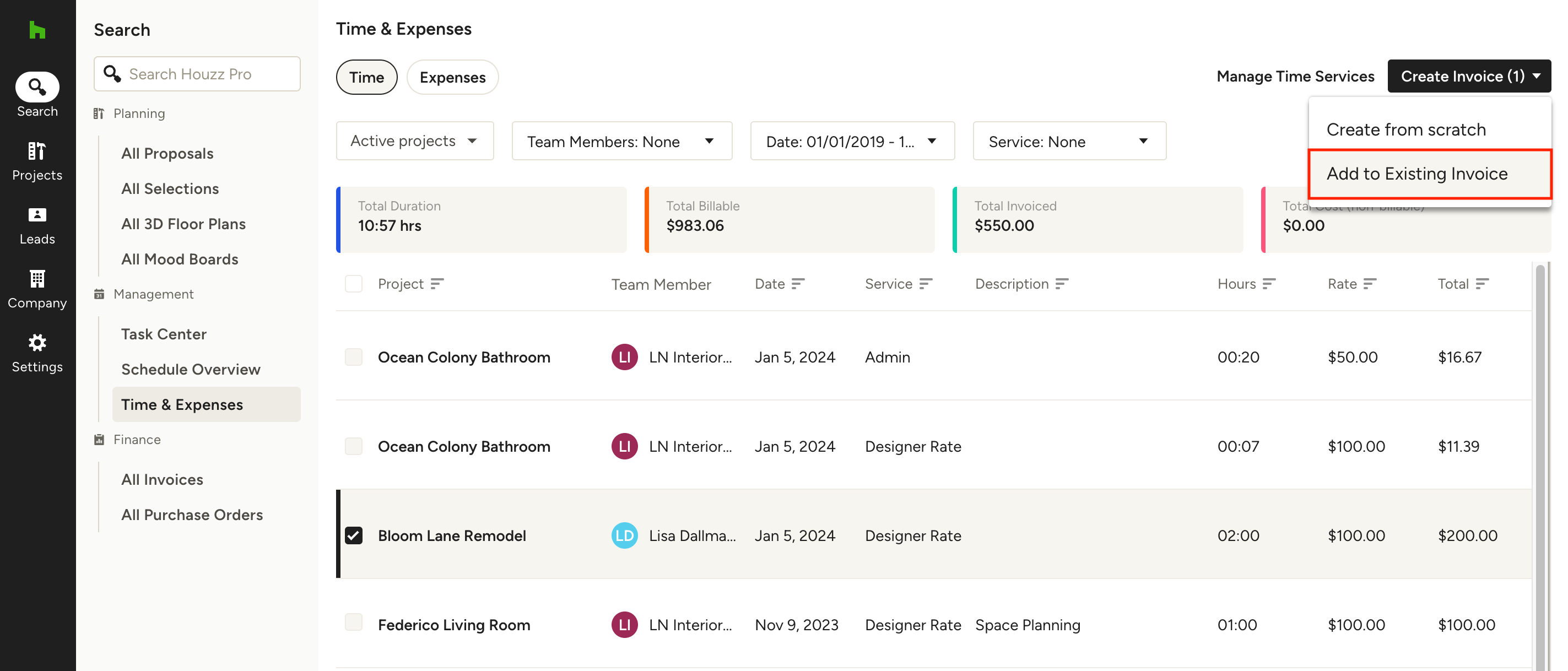
Task: Select Add to Existing Invoice option
Action: tap(1417, 174)
